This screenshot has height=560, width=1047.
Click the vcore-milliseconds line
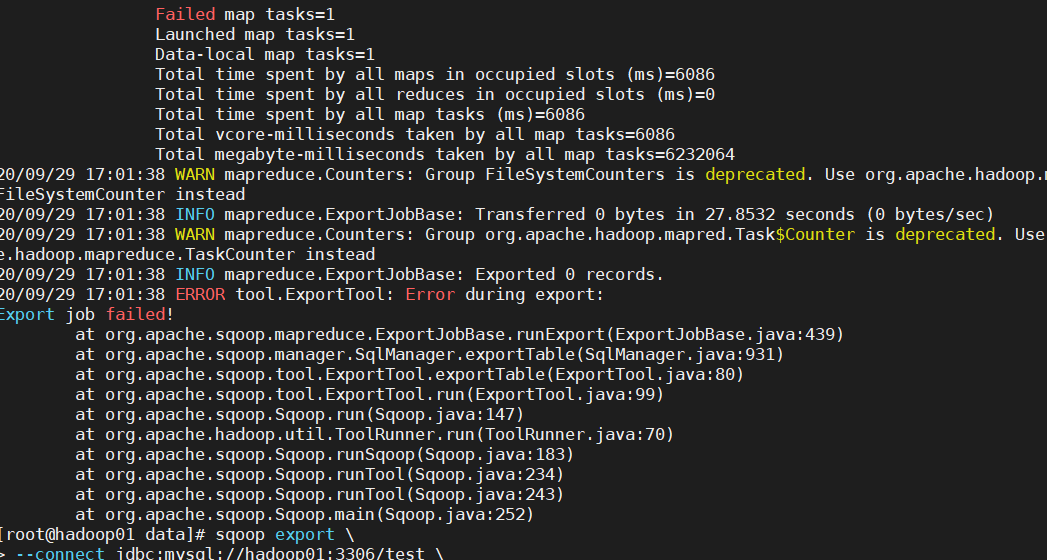pyautogui.click(x=415, y=134)
